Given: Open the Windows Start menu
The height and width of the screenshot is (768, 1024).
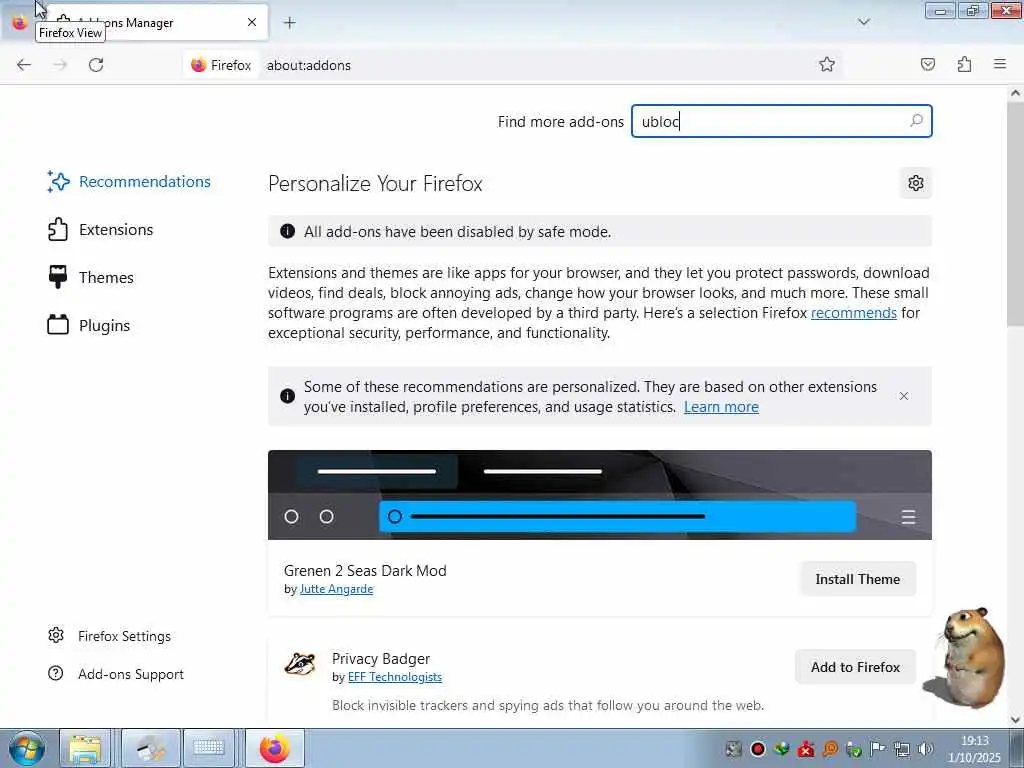Looking at the screenshot, I should click(27, 748).
